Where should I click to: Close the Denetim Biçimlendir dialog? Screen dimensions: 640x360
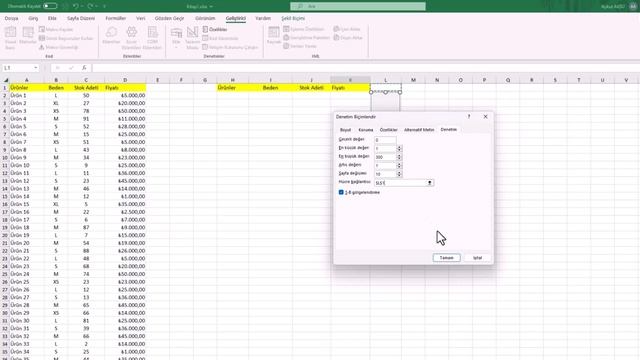tap(485, 117)
